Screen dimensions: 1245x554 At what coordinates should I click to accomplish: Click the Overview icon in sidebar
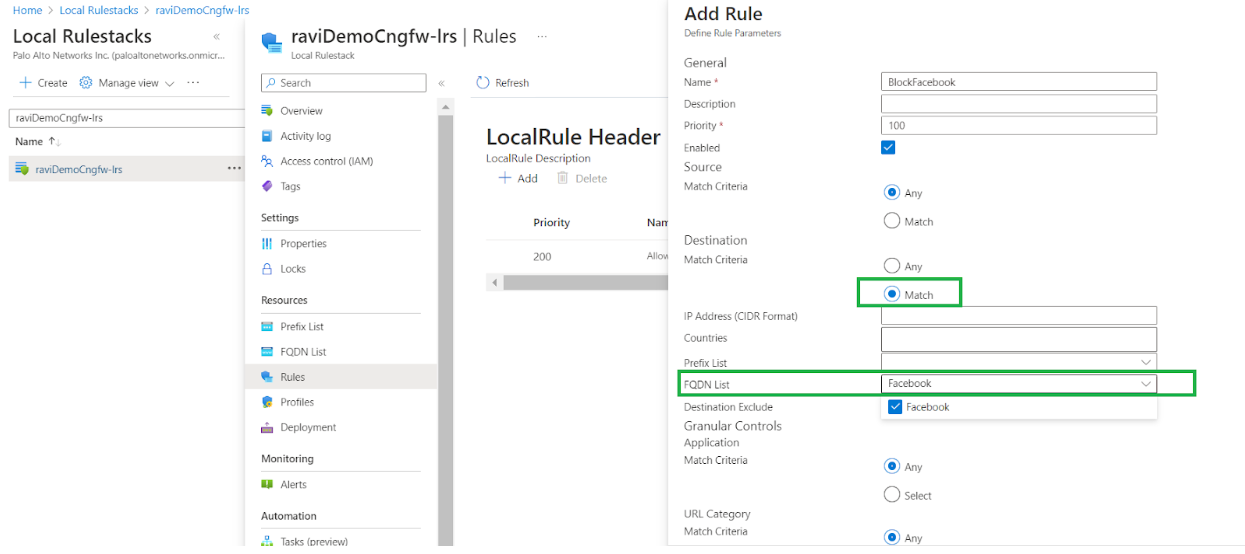coord(267,111)
